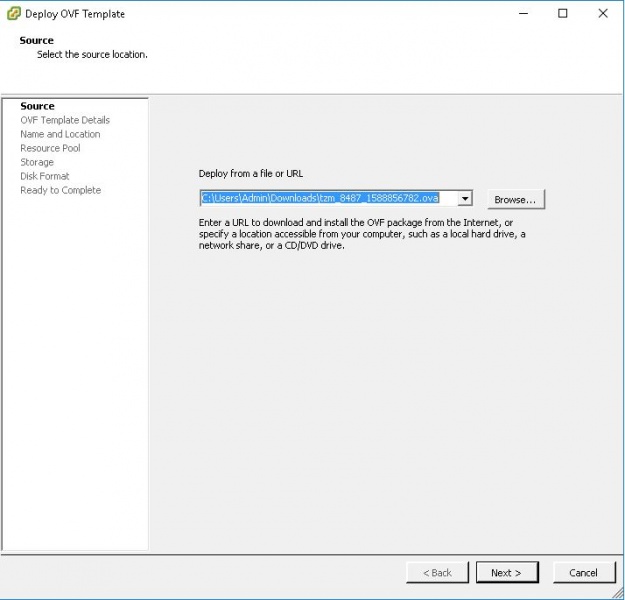Maximize the Deploy OVF Template window
This screenshot has height=600, width=625.
pyautogui.click(x=563, y=14)
